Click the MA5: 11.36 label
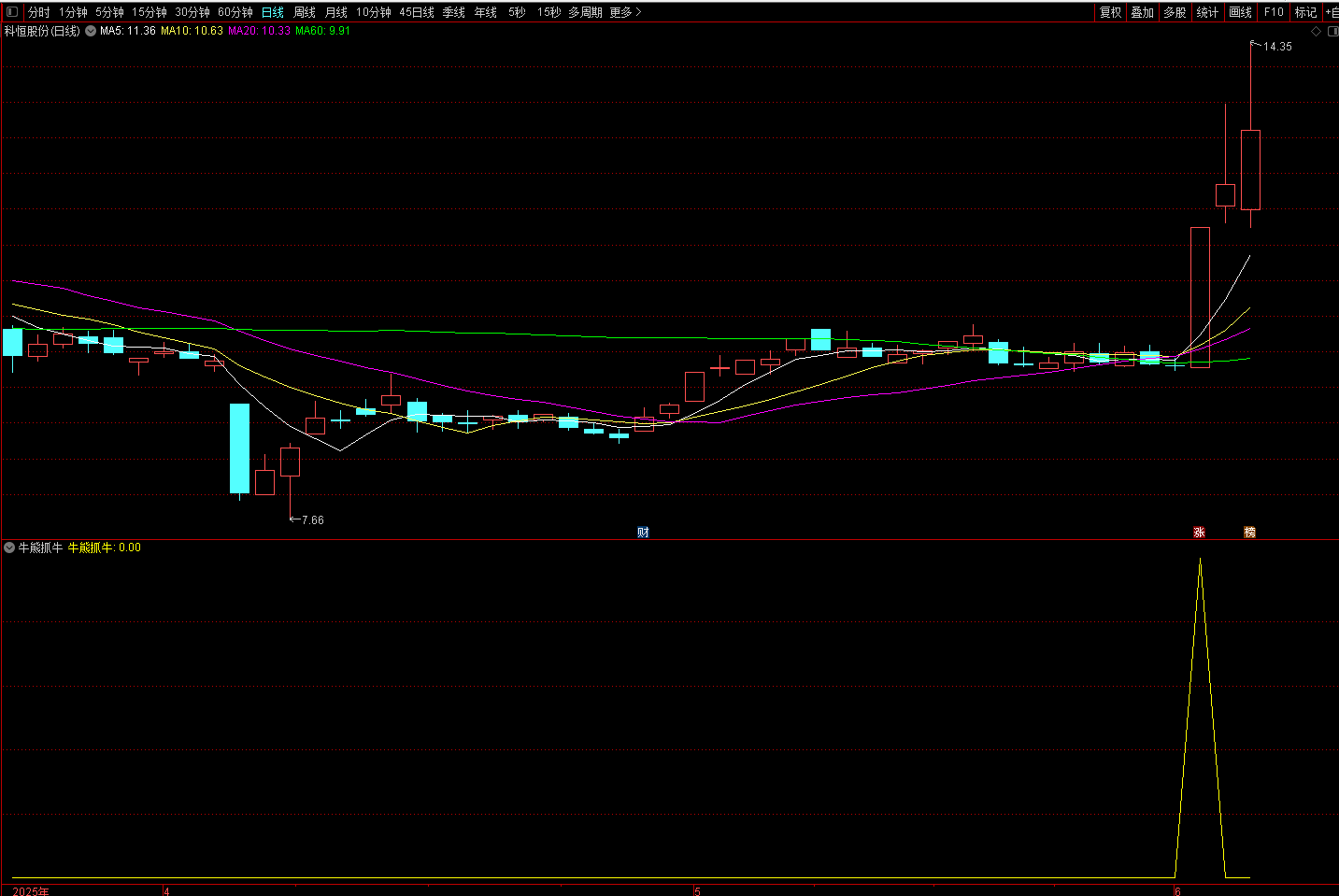 pos(128,31)
